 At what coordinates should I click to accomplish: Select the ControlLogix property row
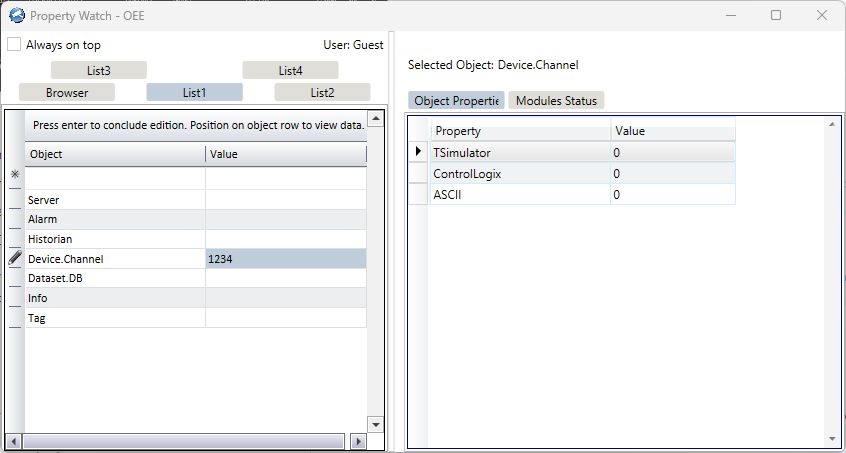coord(520,174)
